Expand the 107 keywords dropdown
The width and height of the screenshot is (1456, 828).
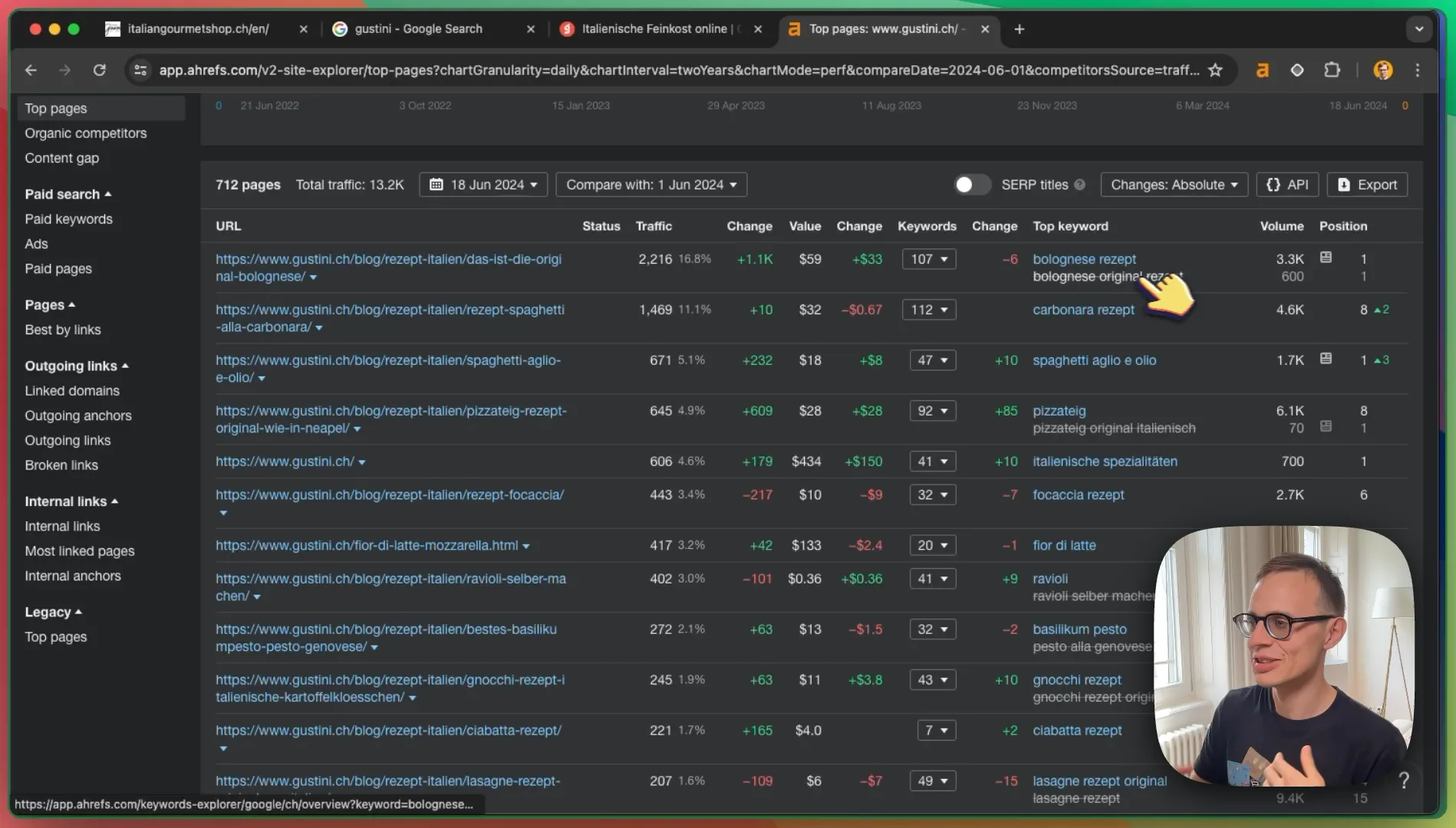point(929,259)
